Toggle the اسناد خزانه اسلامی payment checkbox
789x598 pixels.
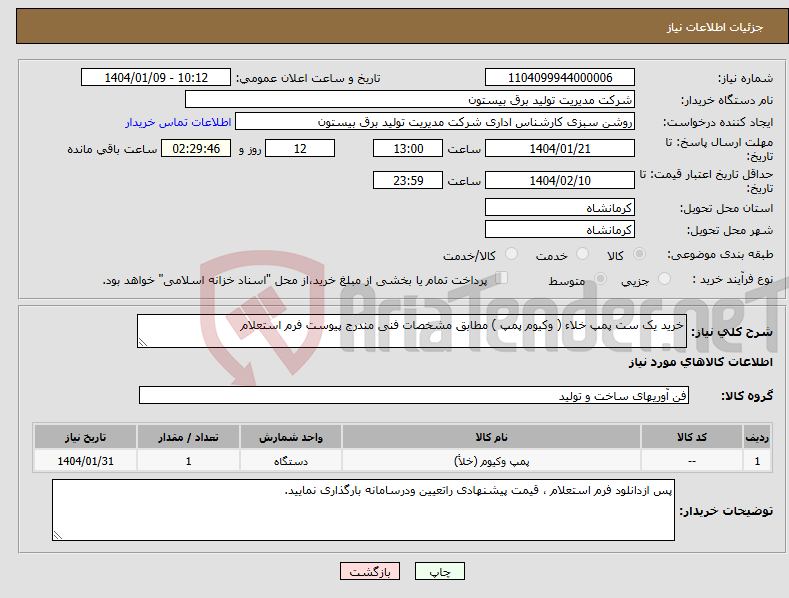coord(502,277)
